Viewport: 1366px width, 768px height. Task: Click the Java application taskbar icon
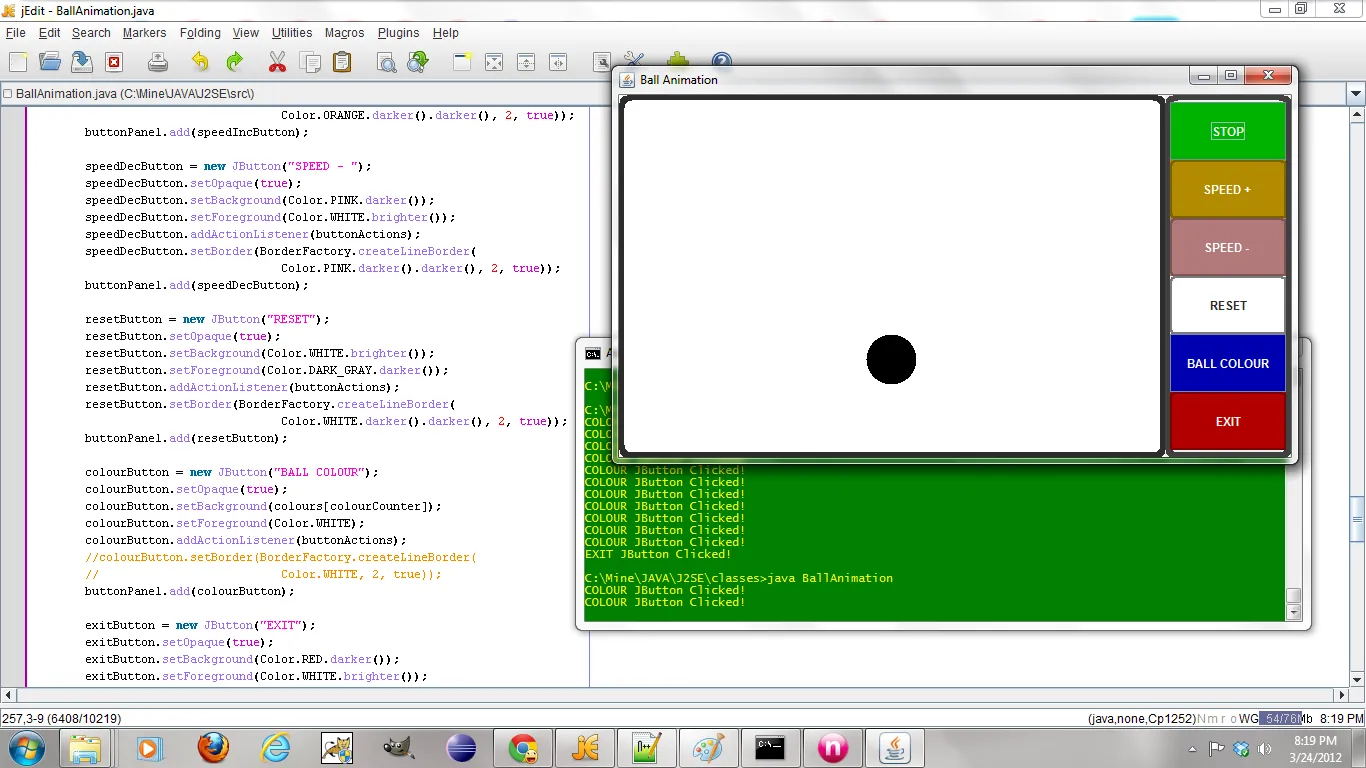tap(895, 748)
